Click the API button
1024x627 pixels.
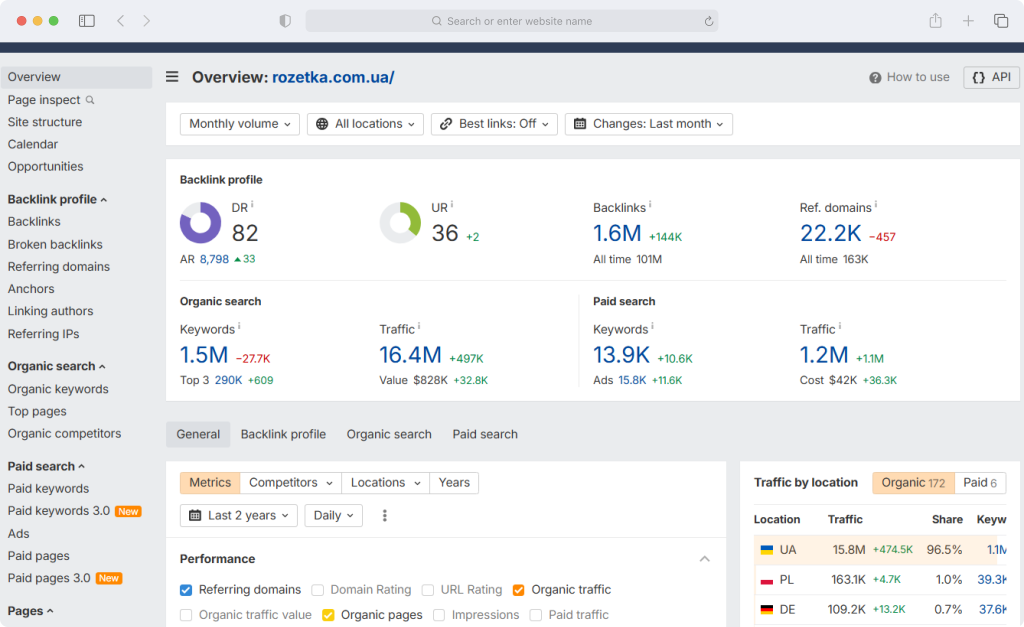click(x=991, y=77)
